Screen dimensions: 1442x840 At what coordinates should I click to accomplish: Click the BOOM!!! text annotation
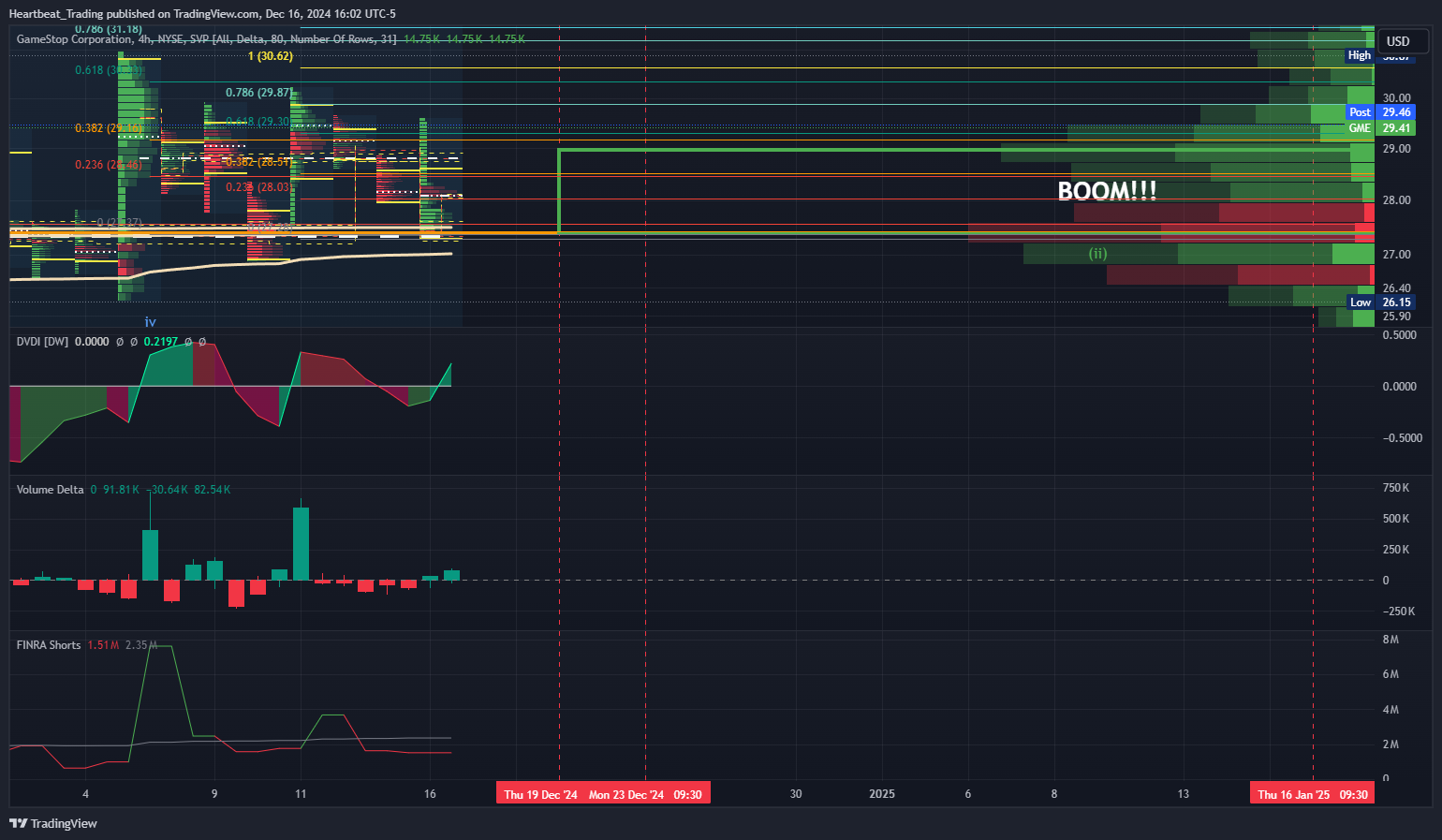tap(1107, 191)
